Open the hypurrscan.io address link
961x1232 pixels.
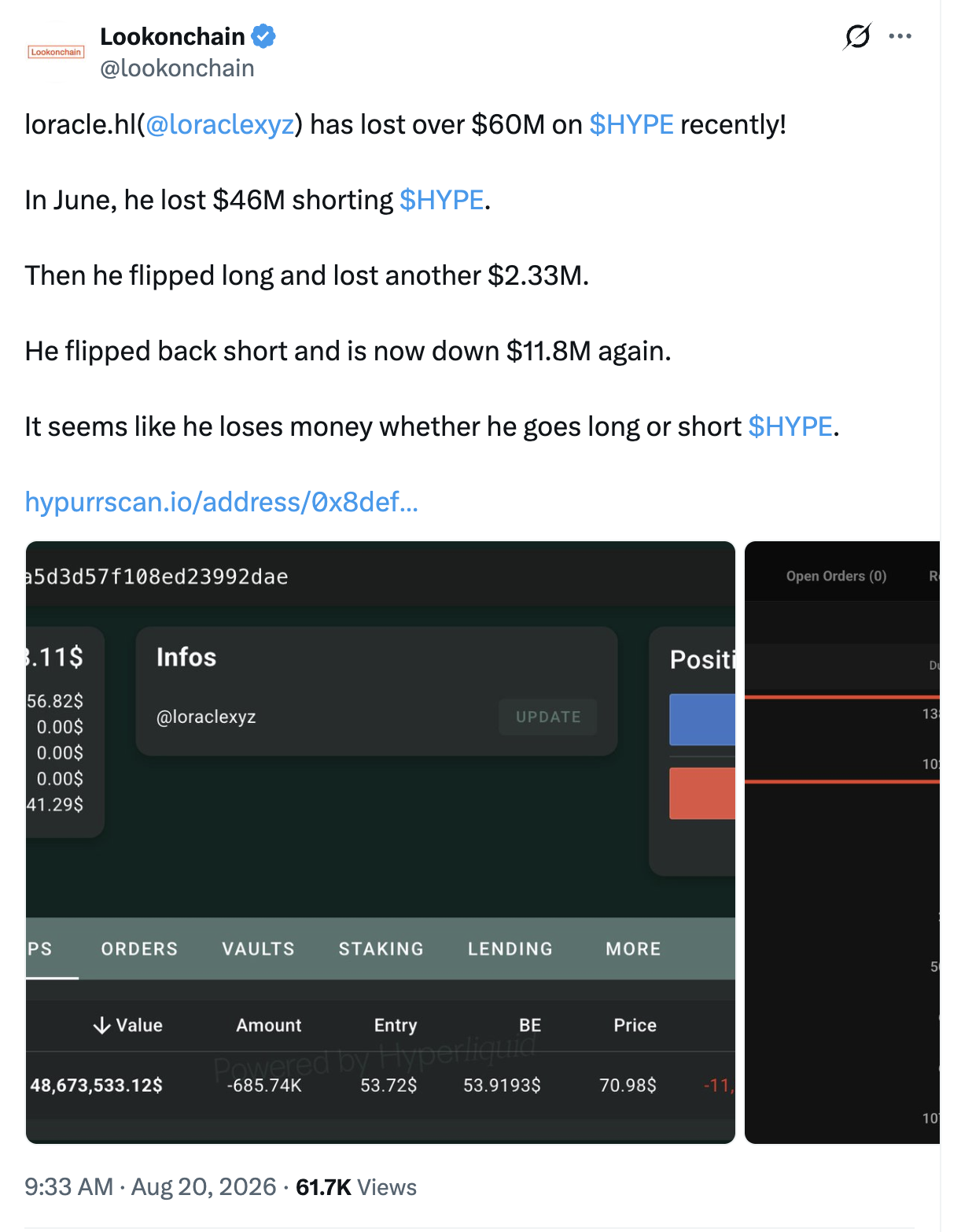(x=222, y=502)
